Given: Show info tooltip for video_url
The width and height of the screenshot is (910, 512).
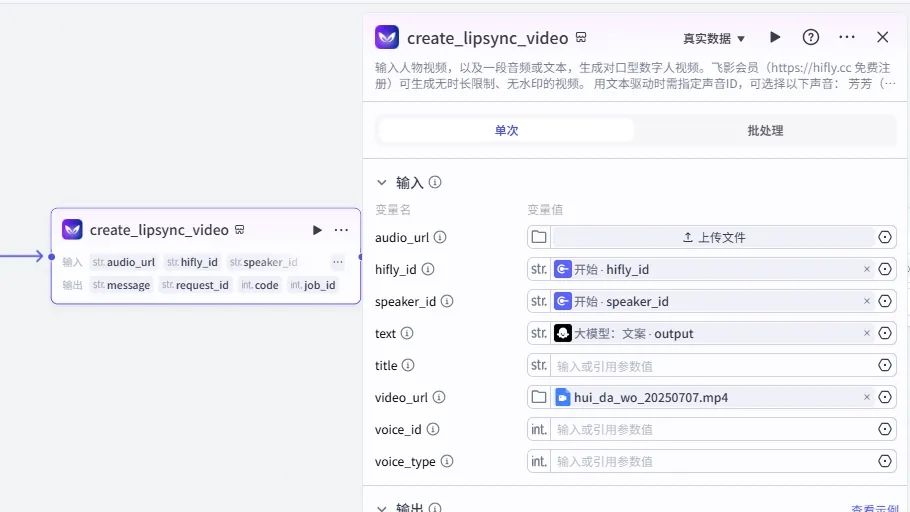Looking at the screenshot, I should (x=439, y=397).
